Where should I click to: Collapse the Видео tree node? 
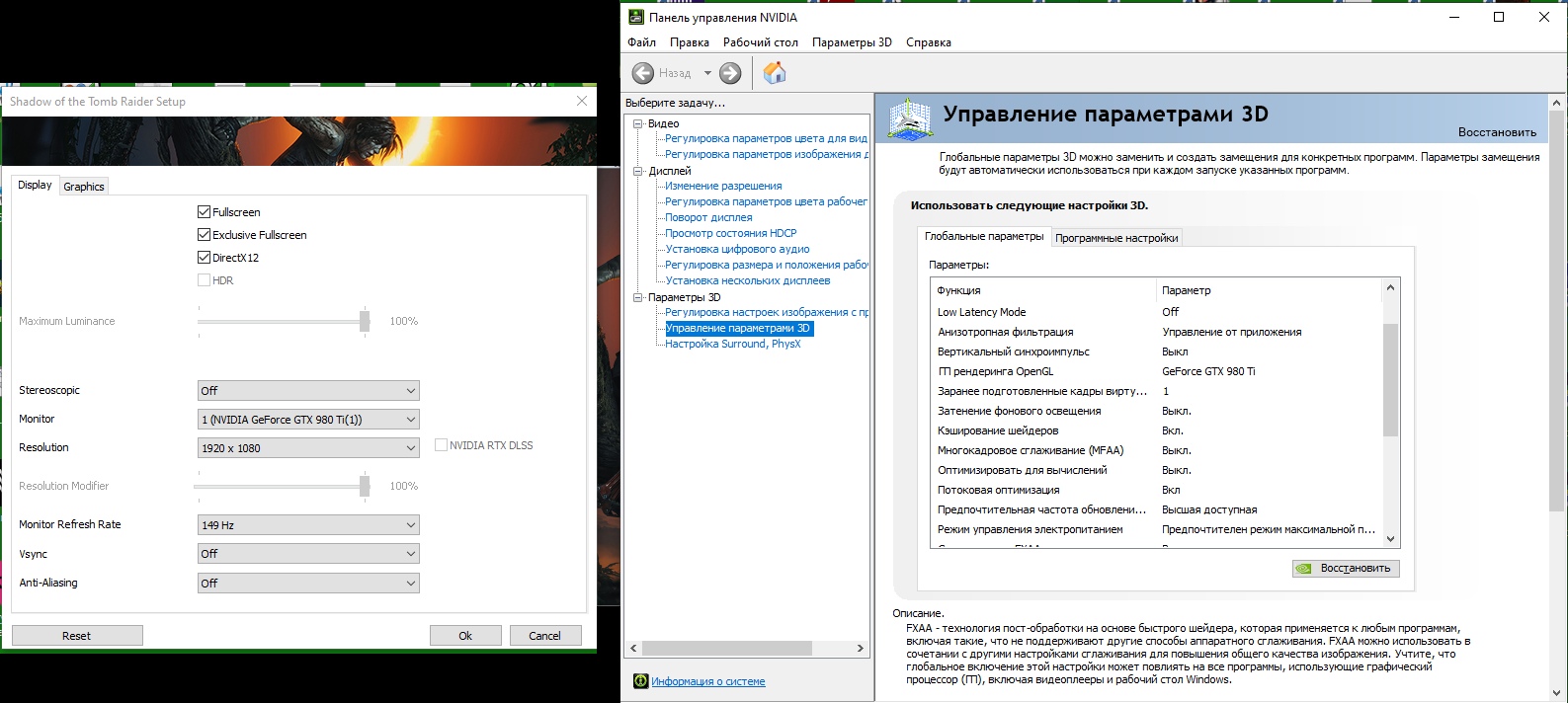click(x=638, y=123)
